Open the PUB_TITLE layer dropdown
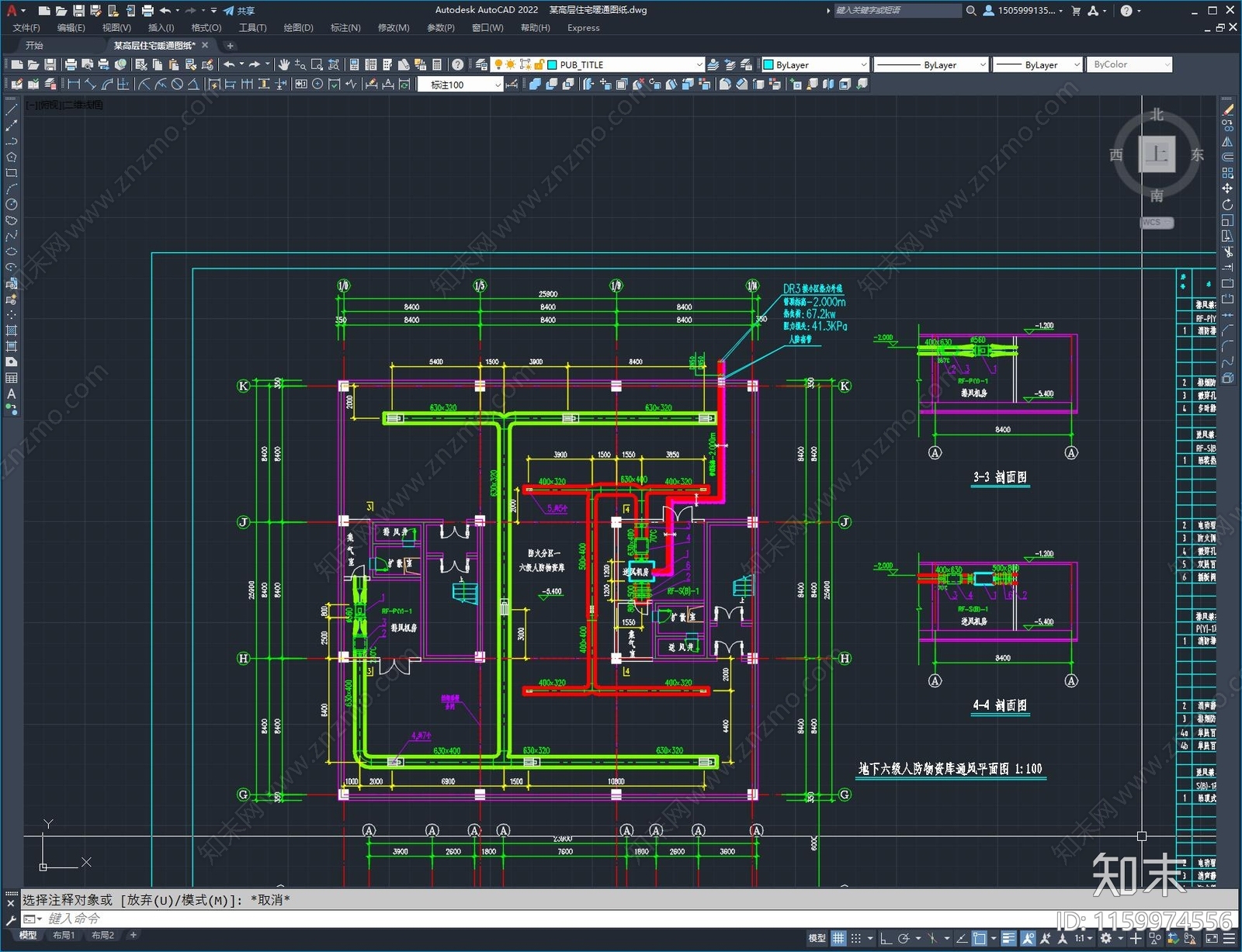1242x952 pixels. coord(699,64)
